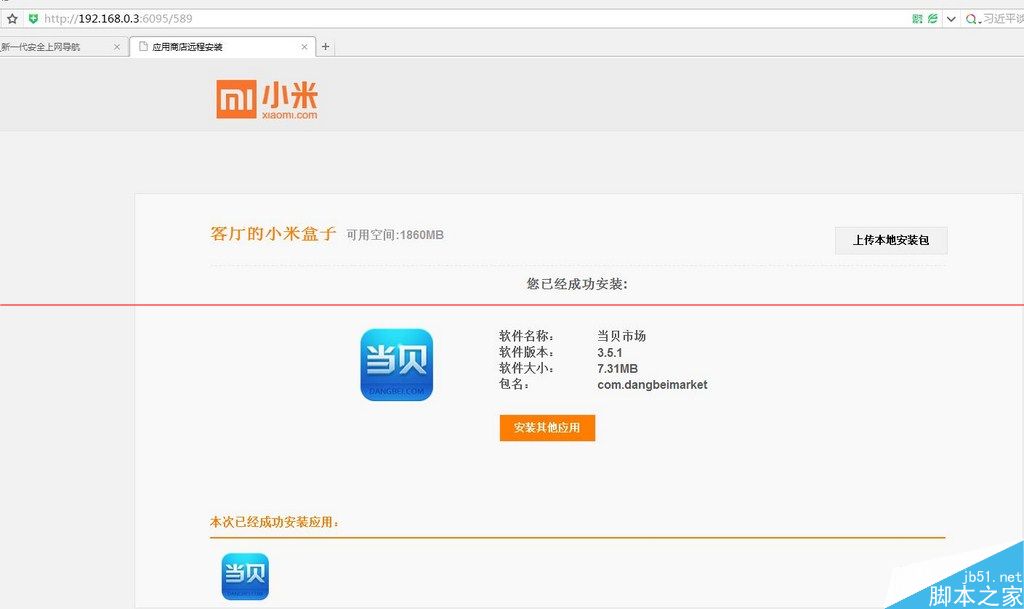Viewport: 1024px width, 609px height.
Task: Click the green leaf icon in address bar
Action: (x=933, y=19)
